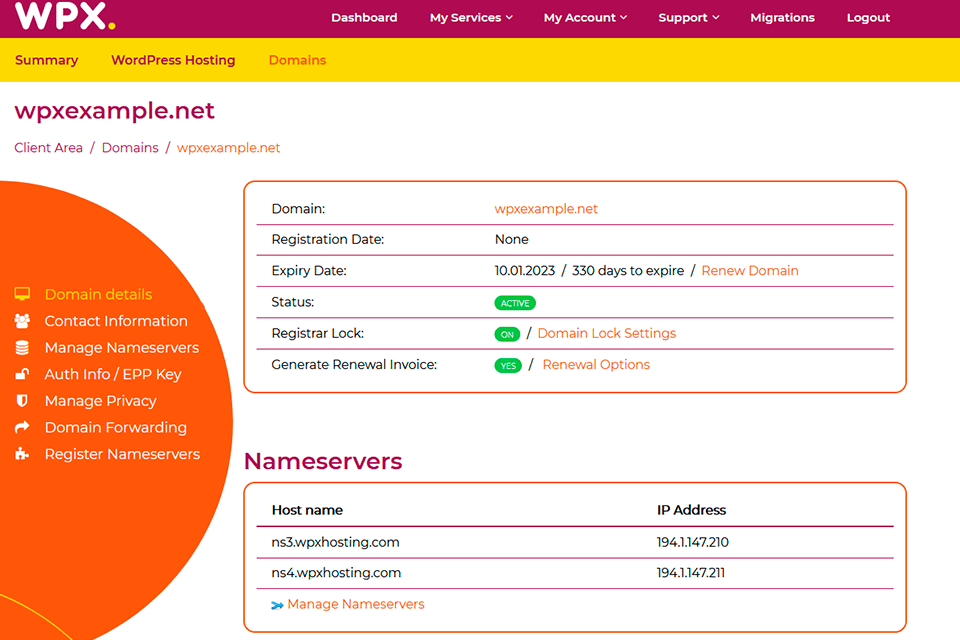The height and width of the screenshot is (640, 960).
Task: Click the green YES renewal invoice badge
Action: (508, 366)
